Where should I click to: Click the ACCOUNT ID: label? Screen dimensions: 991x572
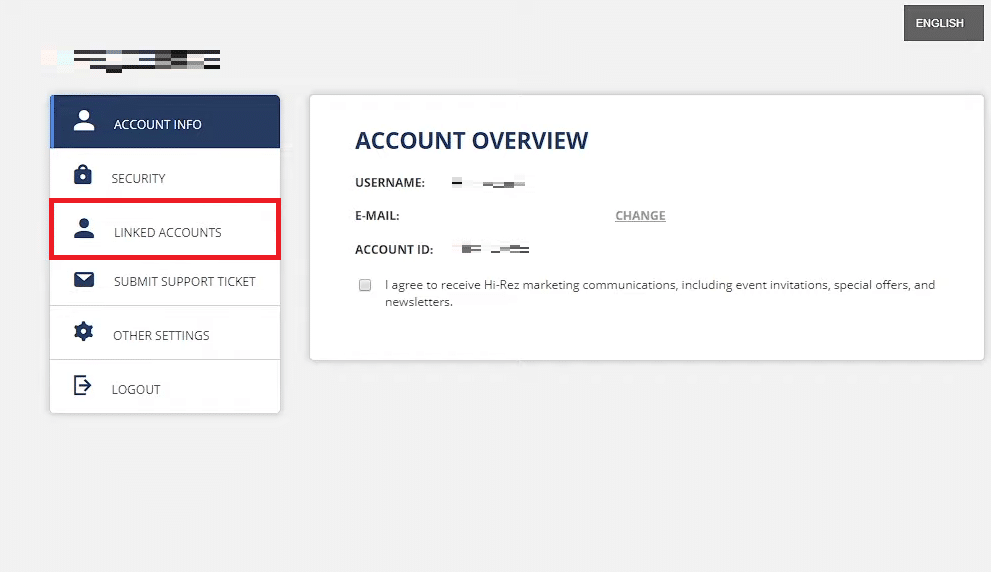point(394,250)
